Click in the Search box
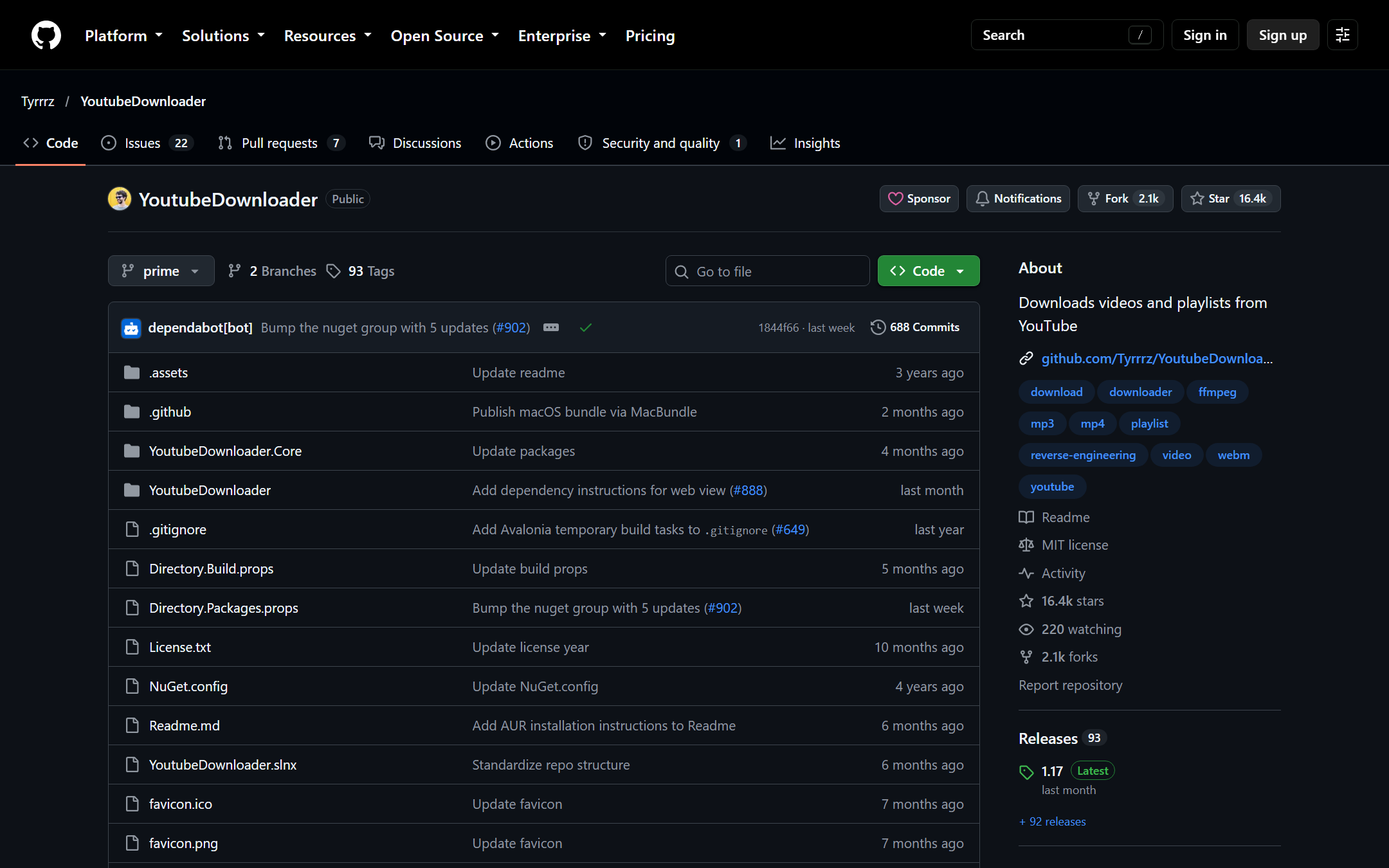The width and height of the screenshot is (1389, 868). [1067, 35]
